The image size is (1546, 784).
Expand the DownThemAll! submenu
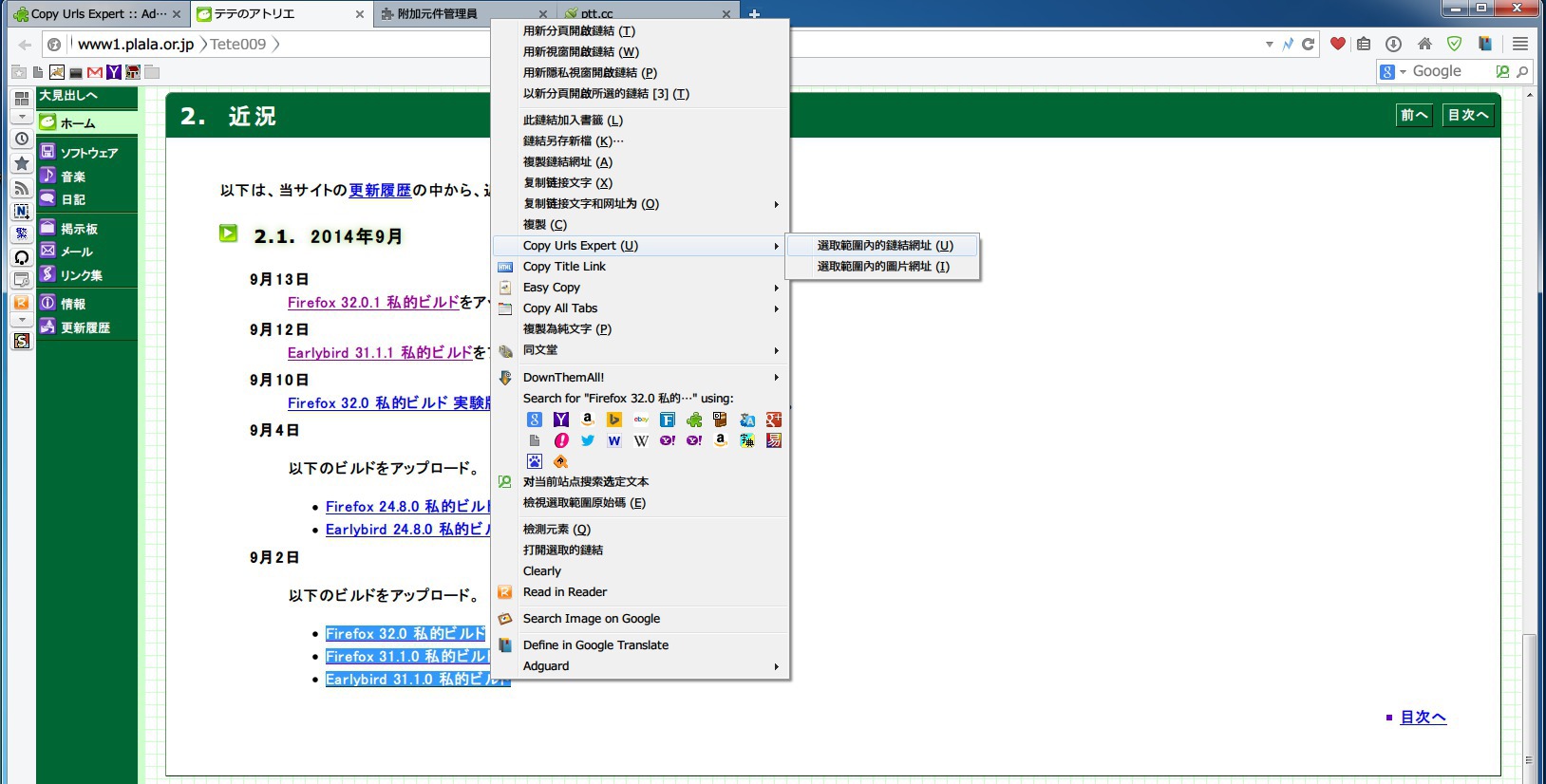[x=642, y=378]
